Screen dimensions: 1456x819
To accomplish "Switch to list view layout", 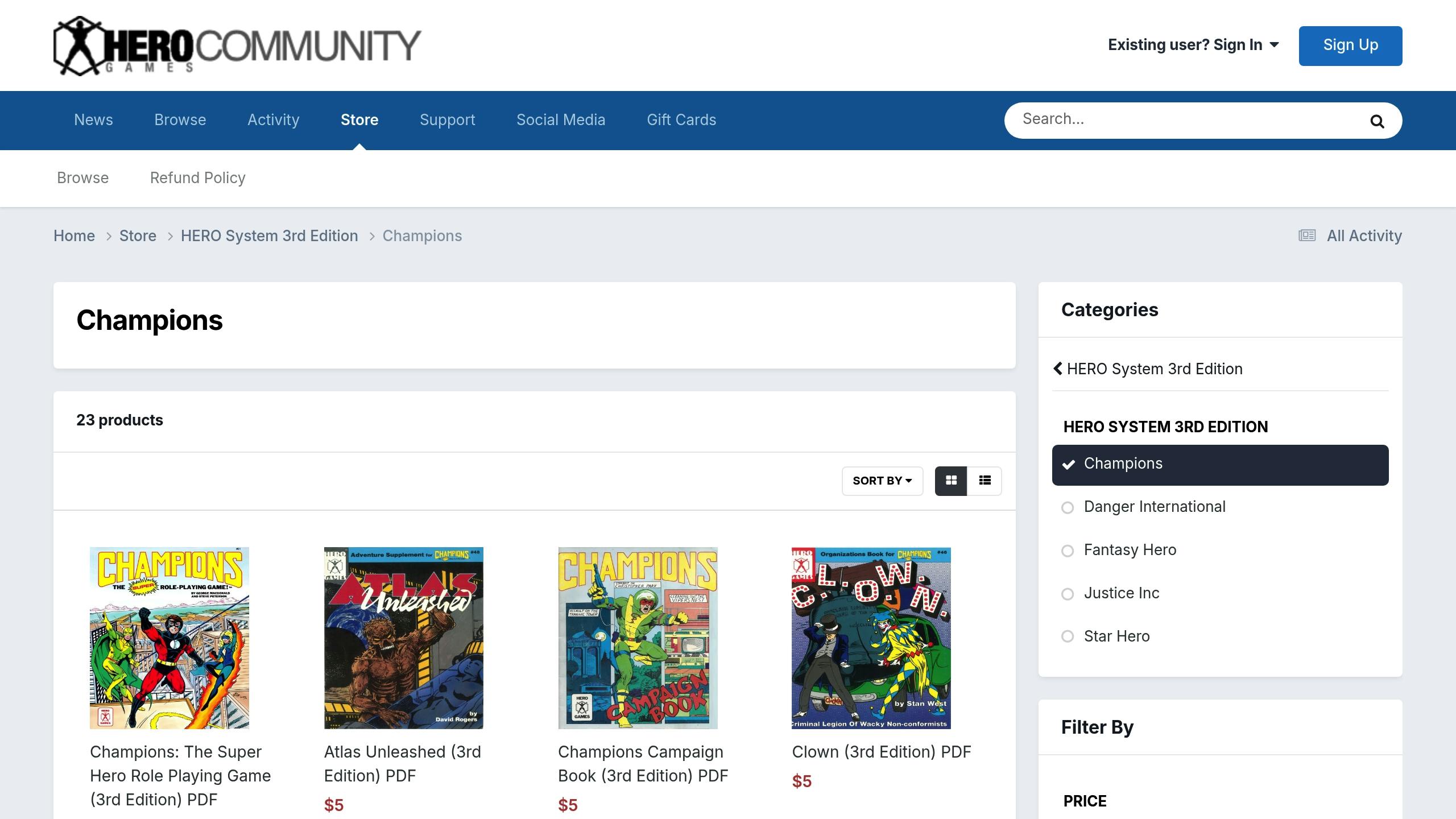I will 985,481.
